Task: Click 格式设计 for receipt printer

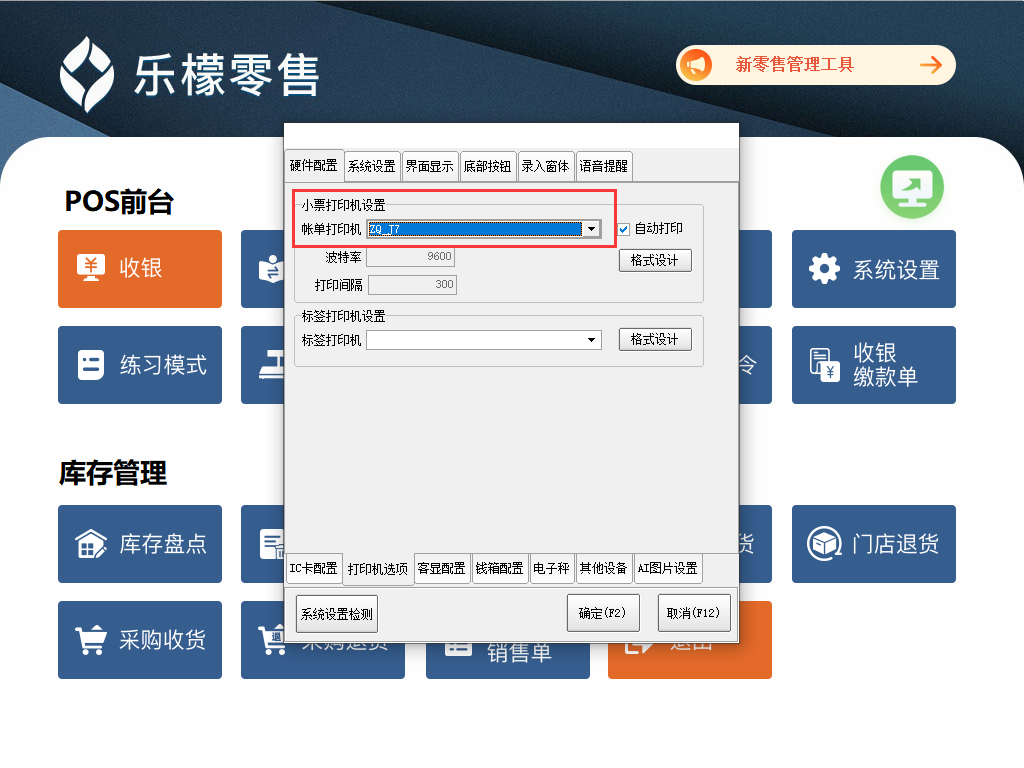Action: [655, 261]
